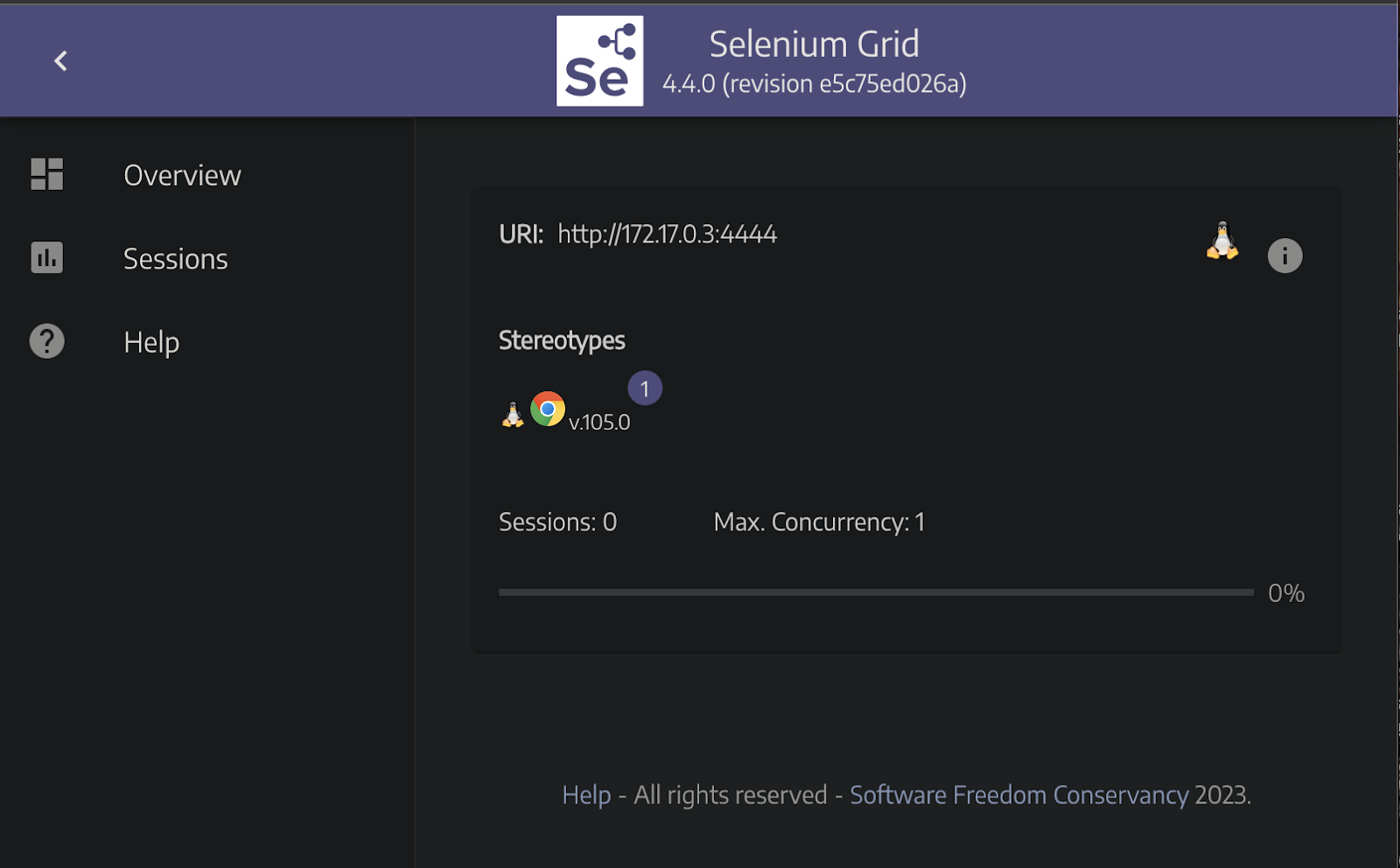Image resolution: width=1400 pixels, height=868 pixels.
Task: Show node details with the info icon
Action: [x=1284, y=255]
